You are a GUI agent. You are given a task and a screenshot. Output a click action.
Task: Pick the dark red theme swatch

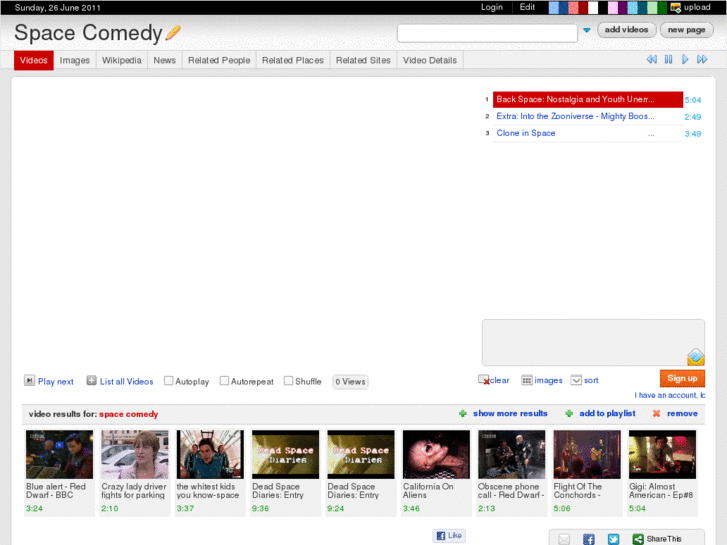tap(583, 7)
